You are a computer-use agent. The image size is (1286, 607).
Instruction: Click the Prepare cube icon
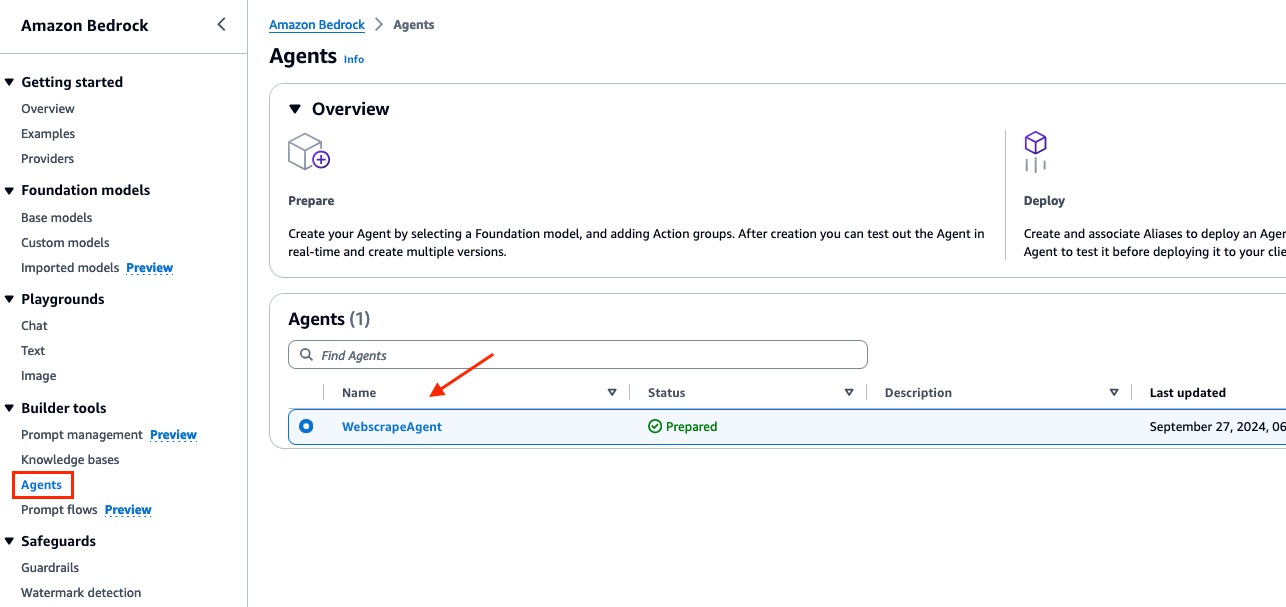[x=308, y=152]
